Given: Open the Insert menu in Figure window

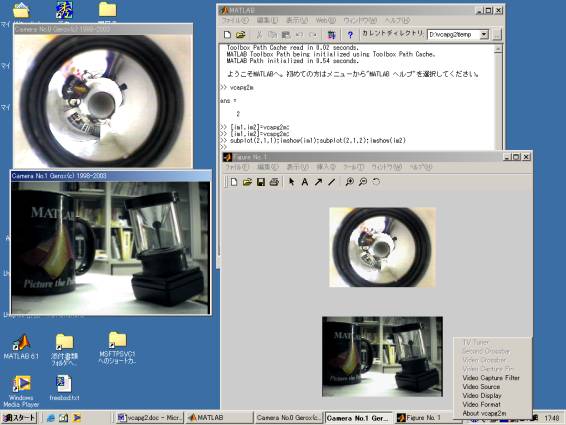Looking at the screenshot, I should pos(326,167).
